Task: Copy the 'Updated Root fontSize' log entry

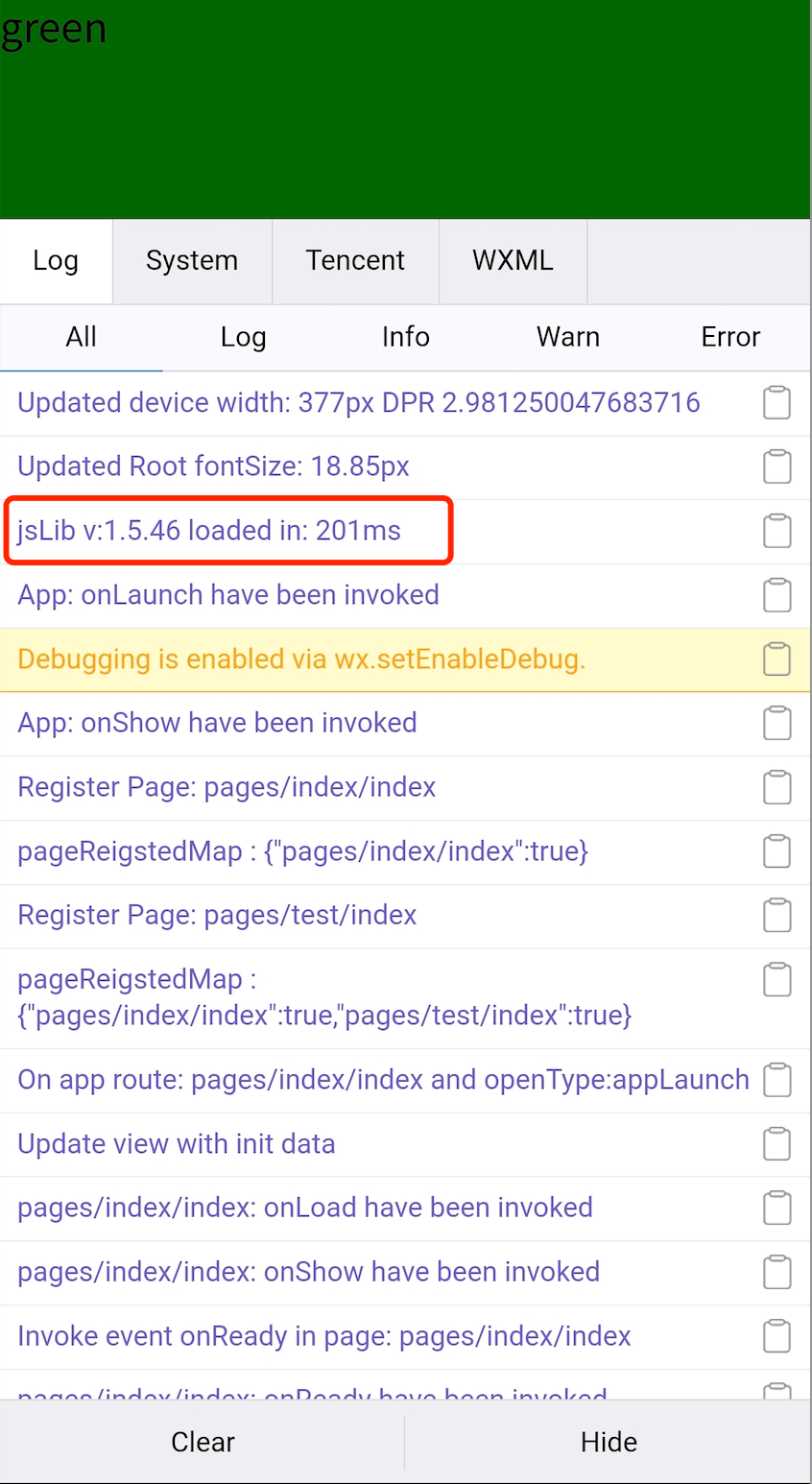Action: click(776, 467)
